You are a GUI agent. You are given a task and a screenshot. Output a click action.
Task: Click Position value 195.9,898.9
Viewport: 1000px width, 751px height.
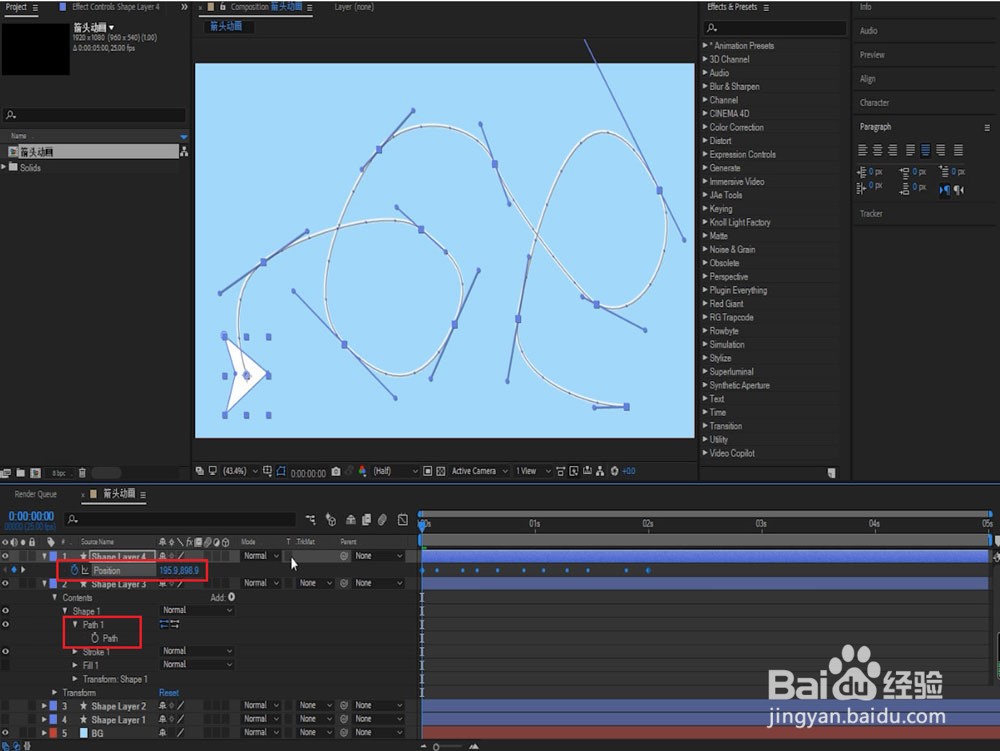[x=179, y=570]
